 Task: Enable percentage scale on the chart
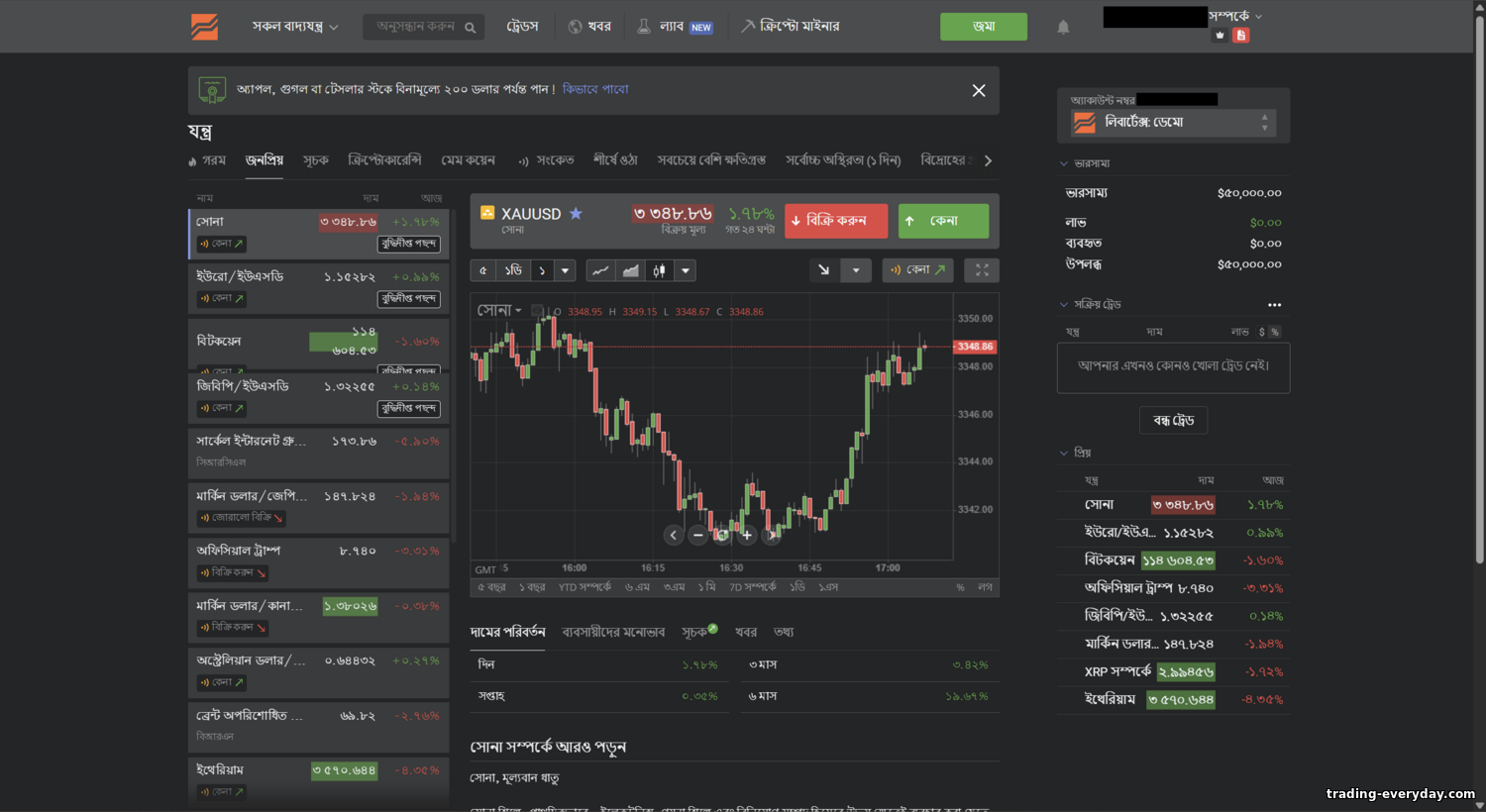coord(959,586)
